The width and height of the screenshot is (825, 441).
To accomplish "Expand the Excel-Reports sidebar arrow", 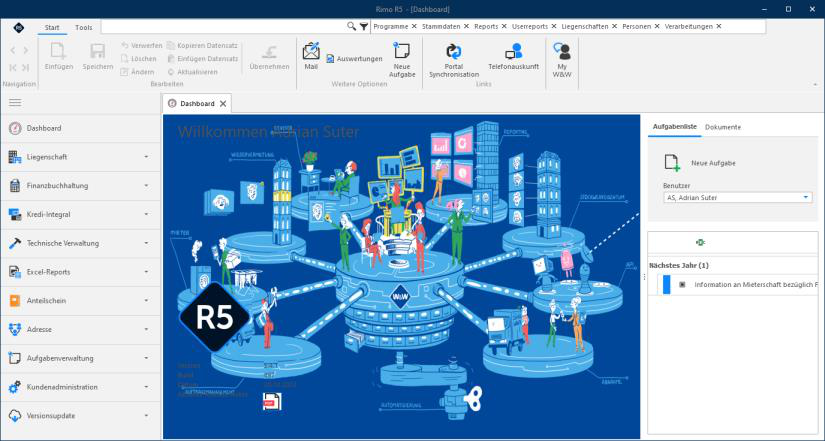I will [x=146, y=272].
